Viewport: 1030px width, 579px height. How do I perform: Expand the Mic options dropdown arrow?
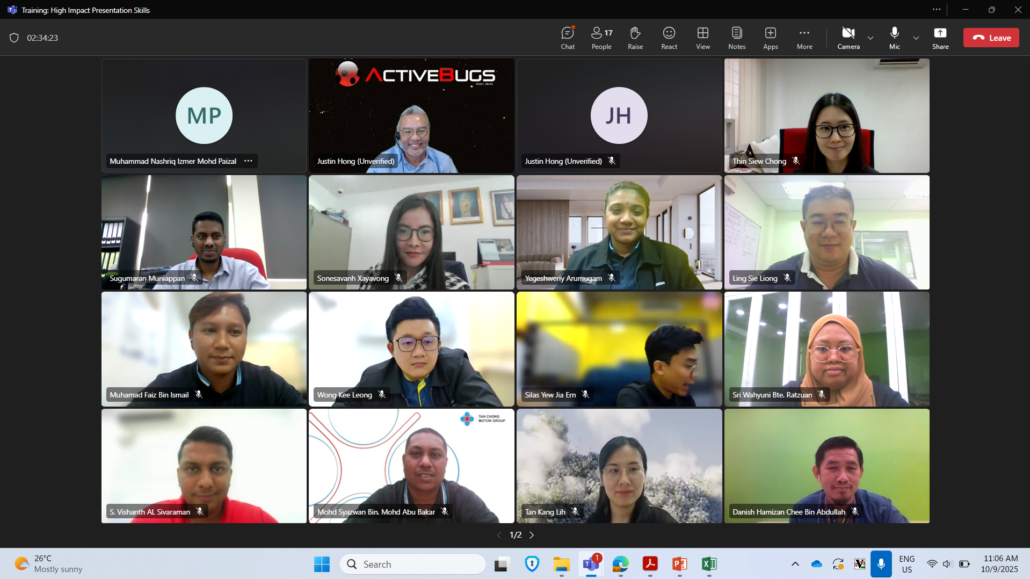tap(916, 38)
